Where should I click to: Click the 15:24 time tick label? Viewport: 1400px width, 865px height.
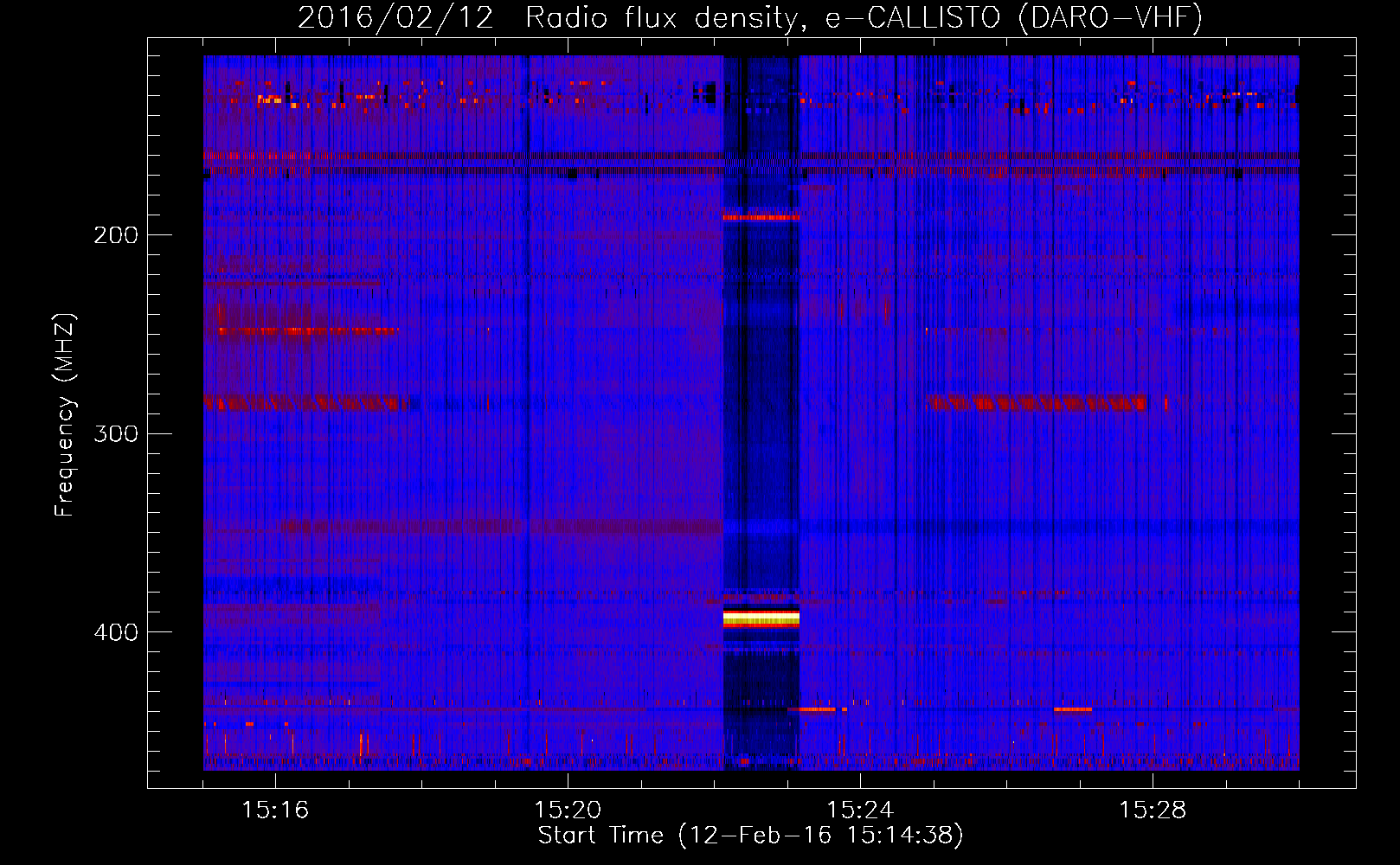(860, 811)
